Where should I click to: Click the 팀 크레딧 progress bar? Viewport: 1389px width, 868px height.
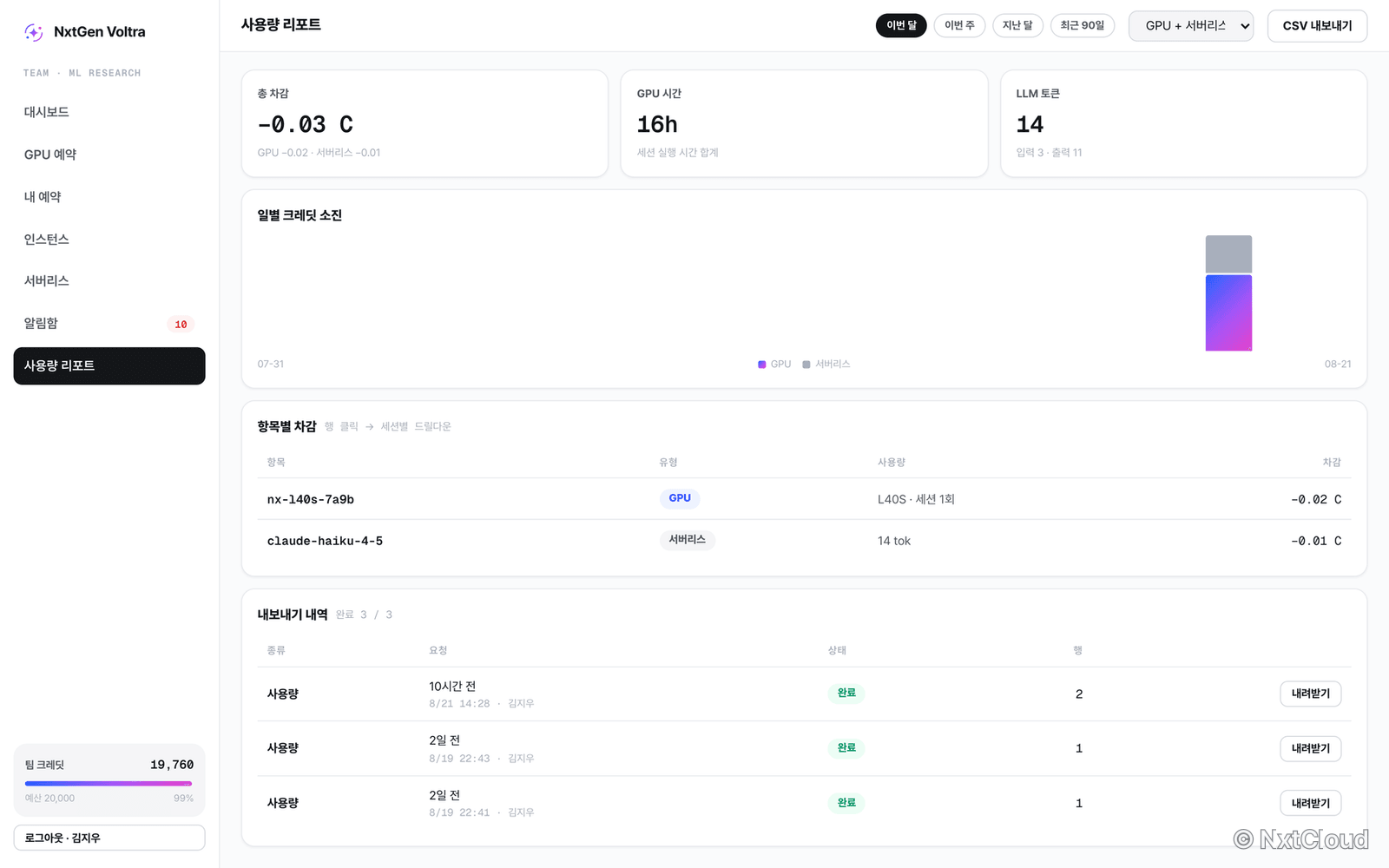[x=109, y=784]
